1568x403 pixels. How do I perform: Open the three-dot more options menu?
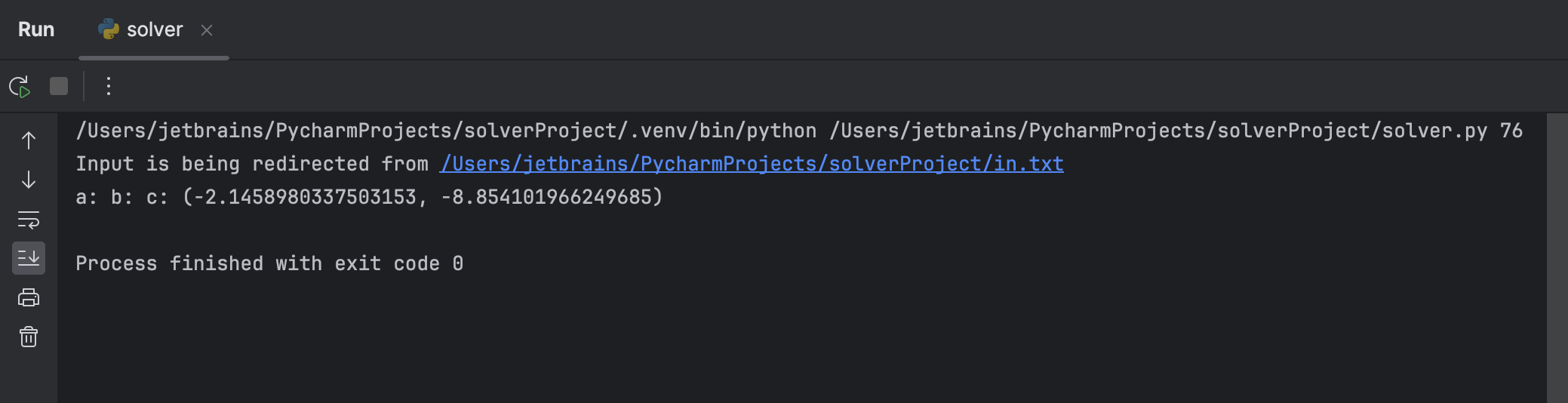(109, 87)
